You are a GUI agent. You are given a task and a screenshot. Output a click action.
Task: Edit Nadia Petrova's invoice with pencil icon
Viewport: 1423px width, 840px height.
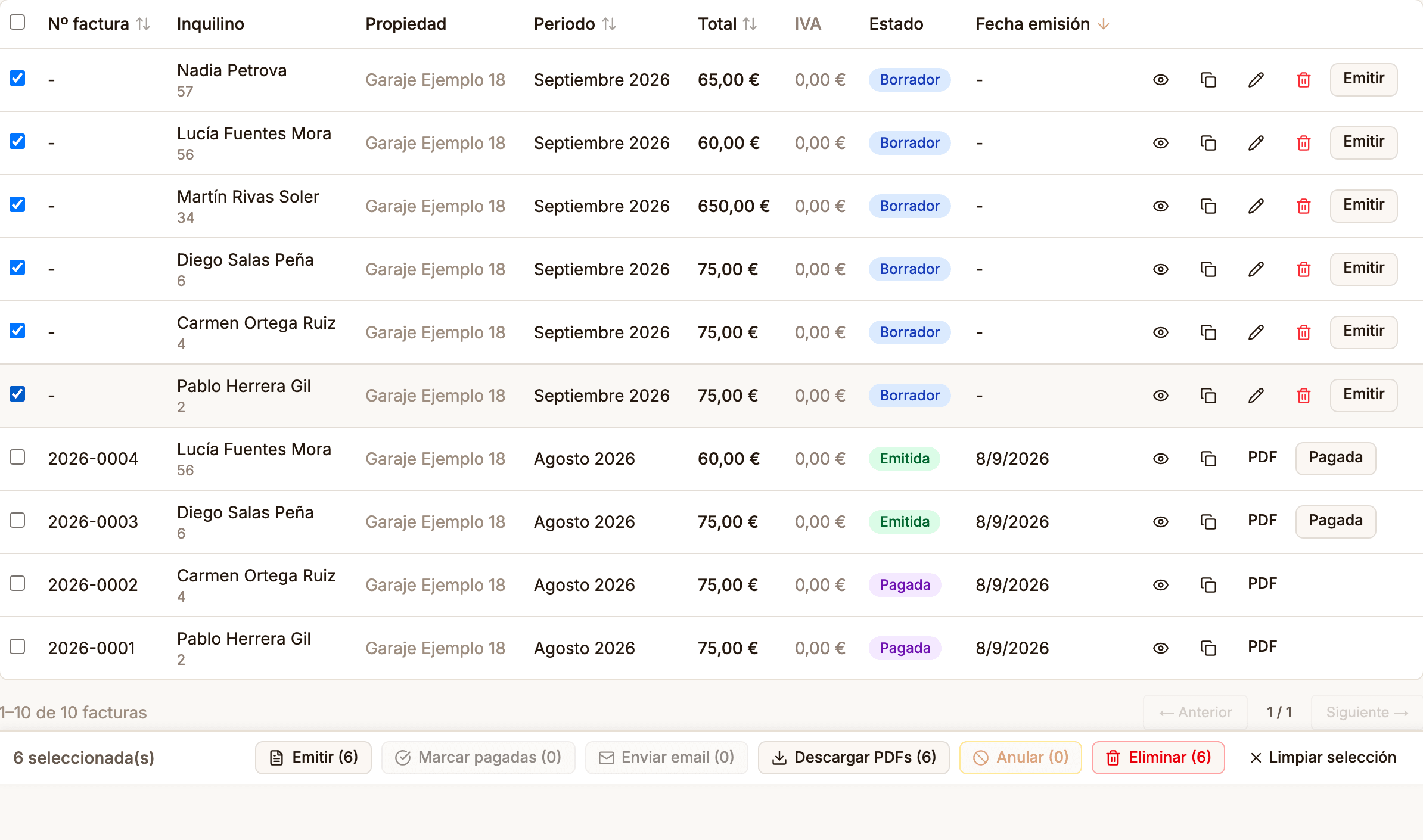click(1256, 80)
